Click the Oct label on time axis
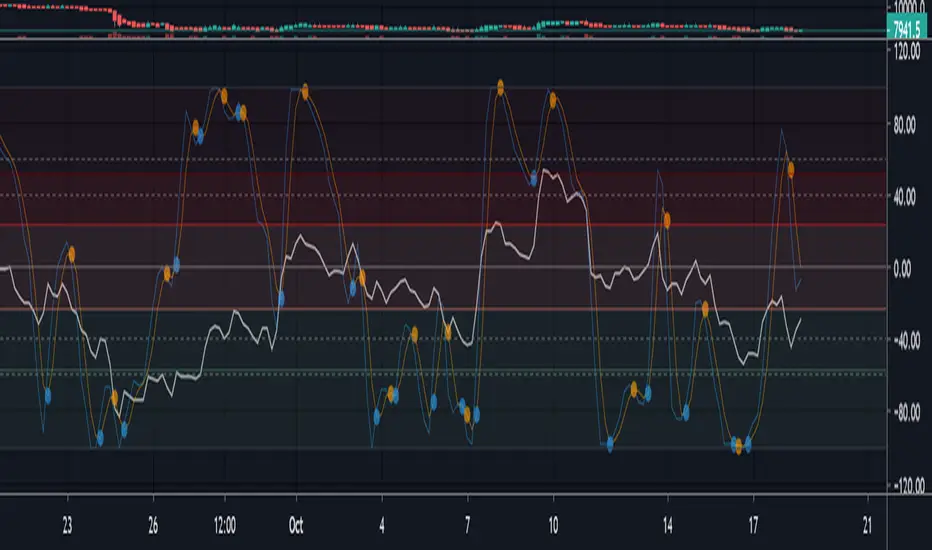The image size is (932, 550). (x=297, y=521)
